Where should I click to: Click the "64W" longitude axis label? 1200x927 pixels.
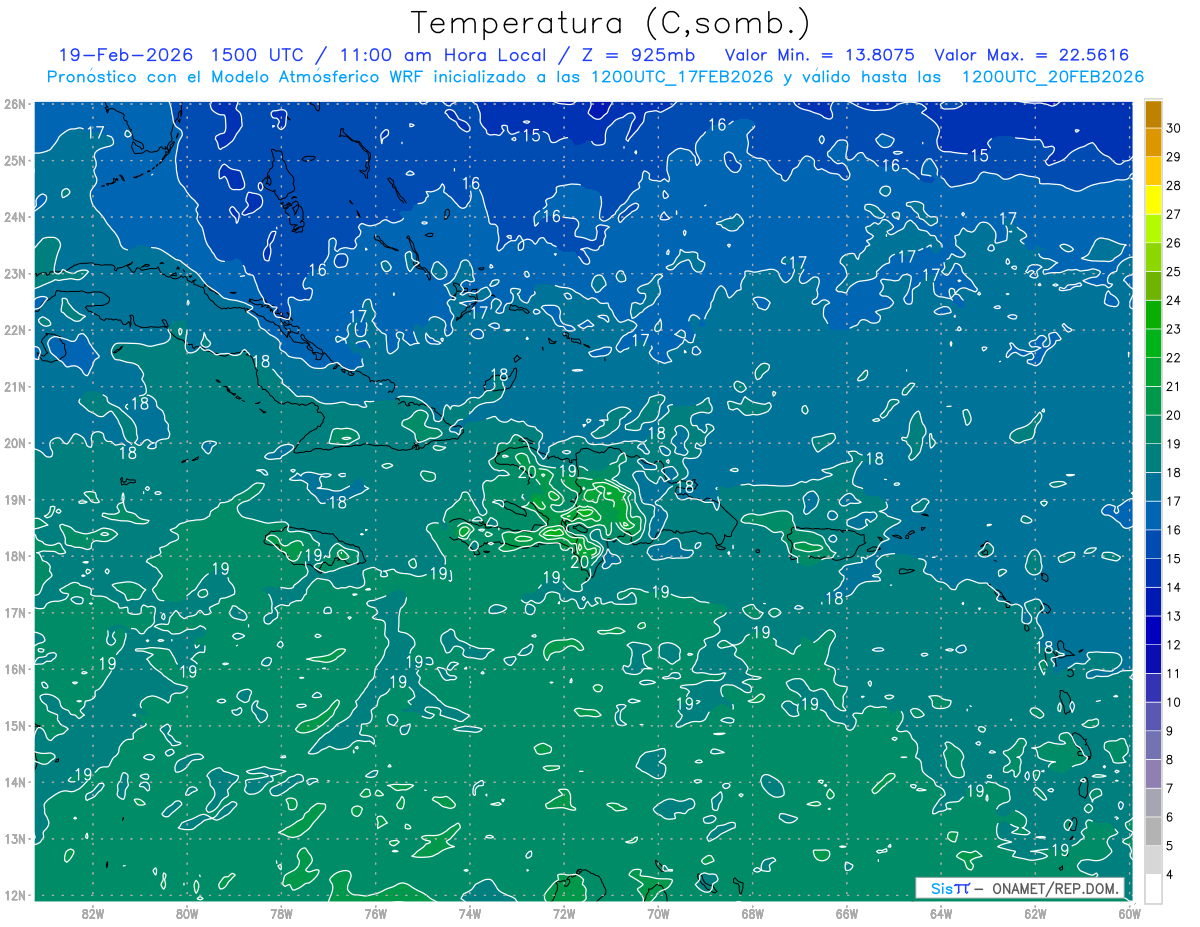coord(940,912)
